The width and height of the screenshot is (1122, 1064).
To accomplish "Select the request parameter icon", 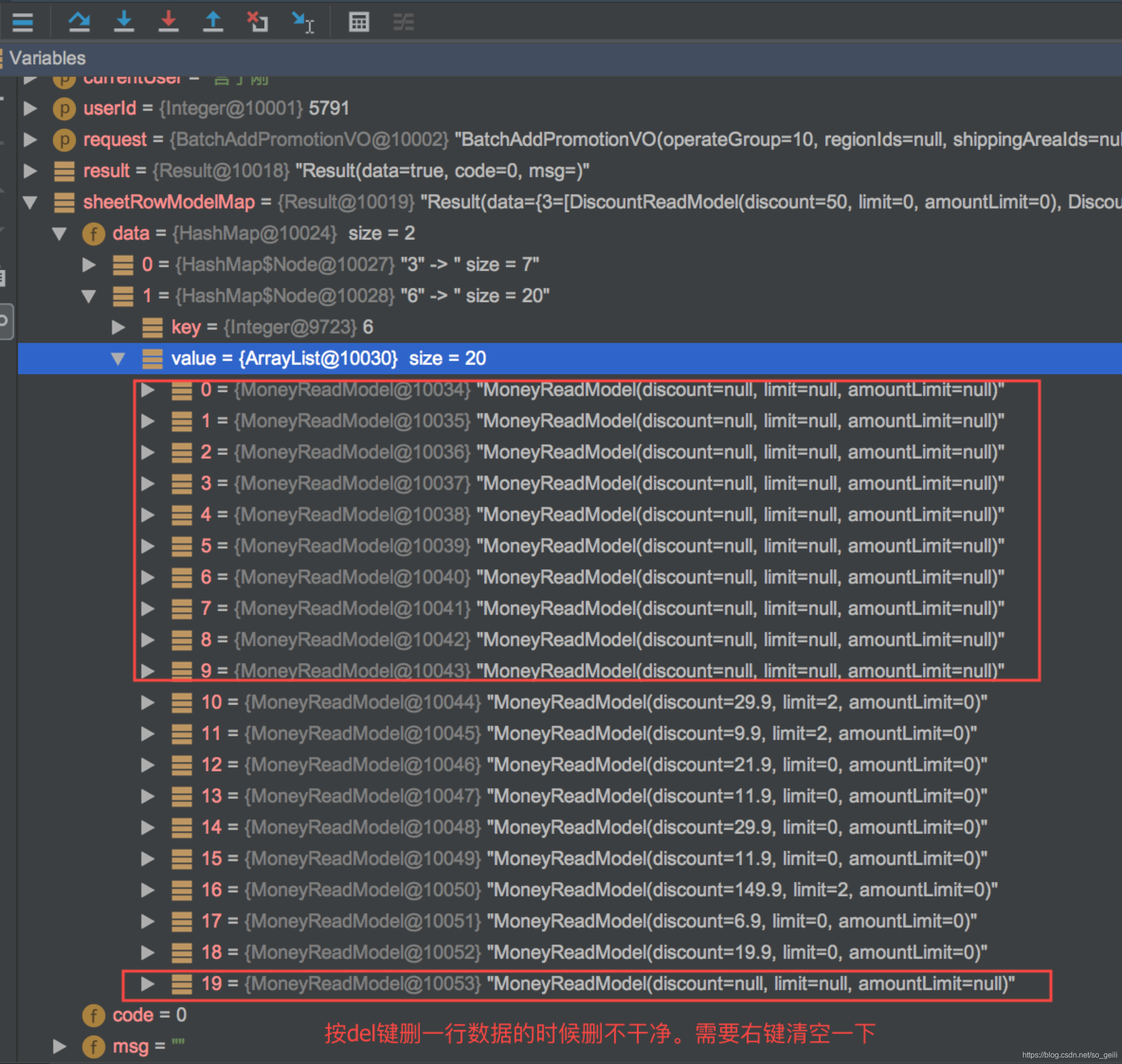I will 64,140.
